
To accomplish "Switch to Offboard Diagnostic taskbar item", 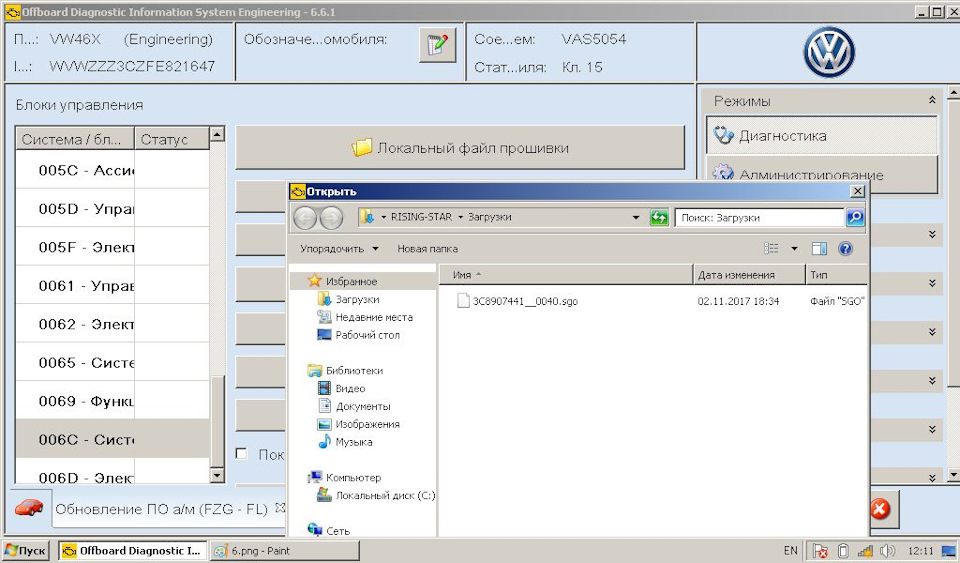I will [x=133, y=550].
